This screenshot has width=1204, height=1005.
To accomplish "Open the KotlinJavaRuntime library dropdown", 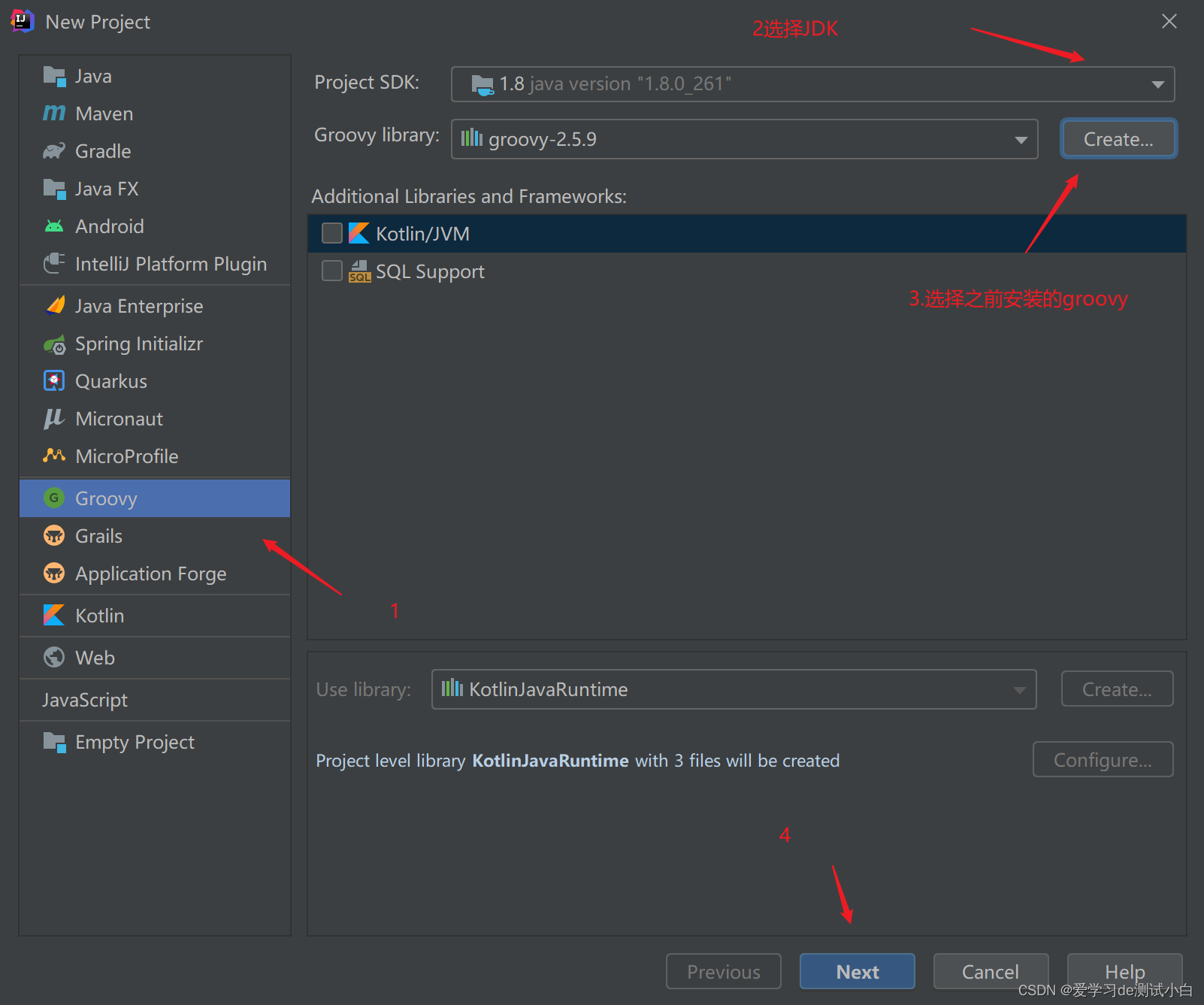I will (1019, 689).
